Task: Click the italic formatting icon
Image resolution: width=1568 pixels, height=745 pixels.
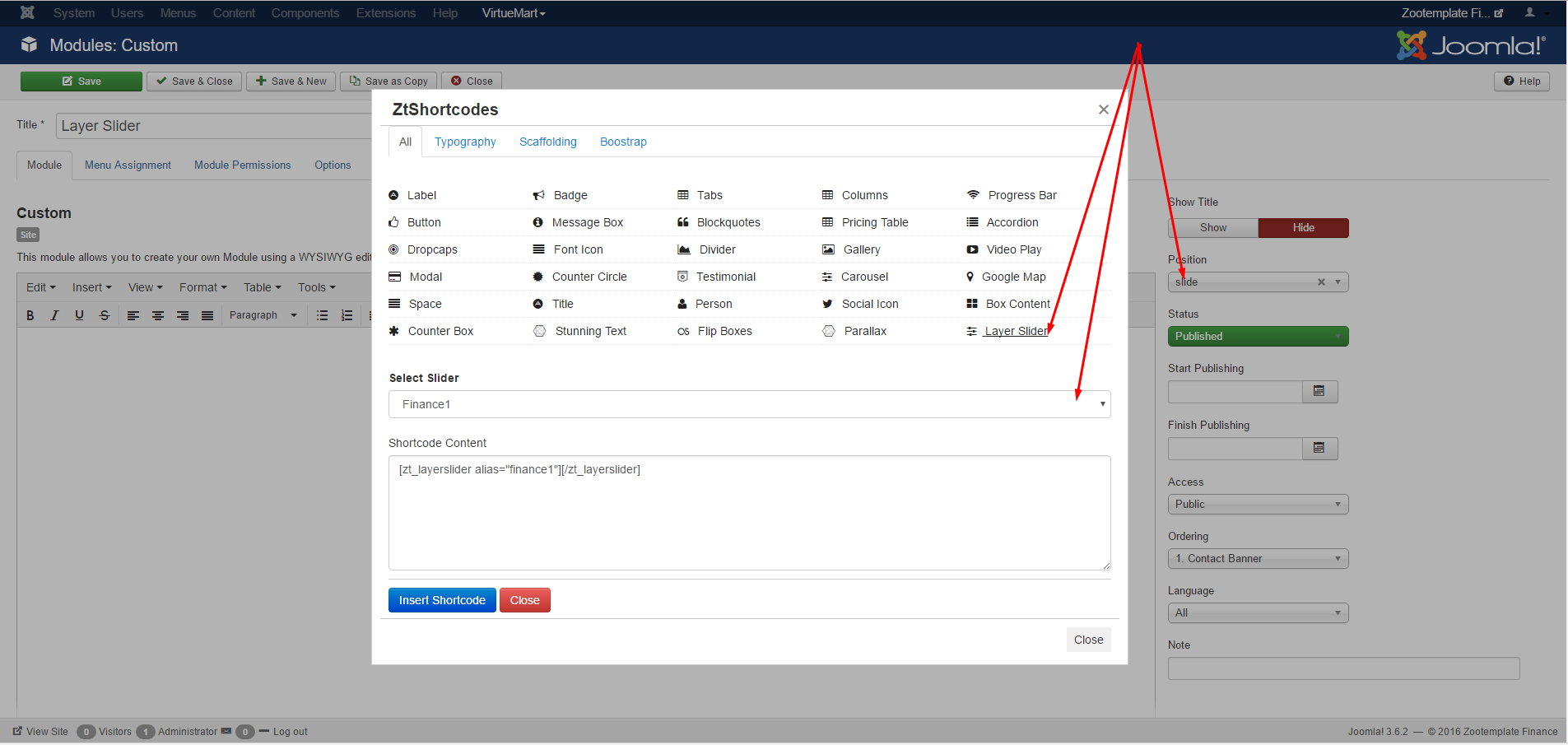Action: (54, 315)
